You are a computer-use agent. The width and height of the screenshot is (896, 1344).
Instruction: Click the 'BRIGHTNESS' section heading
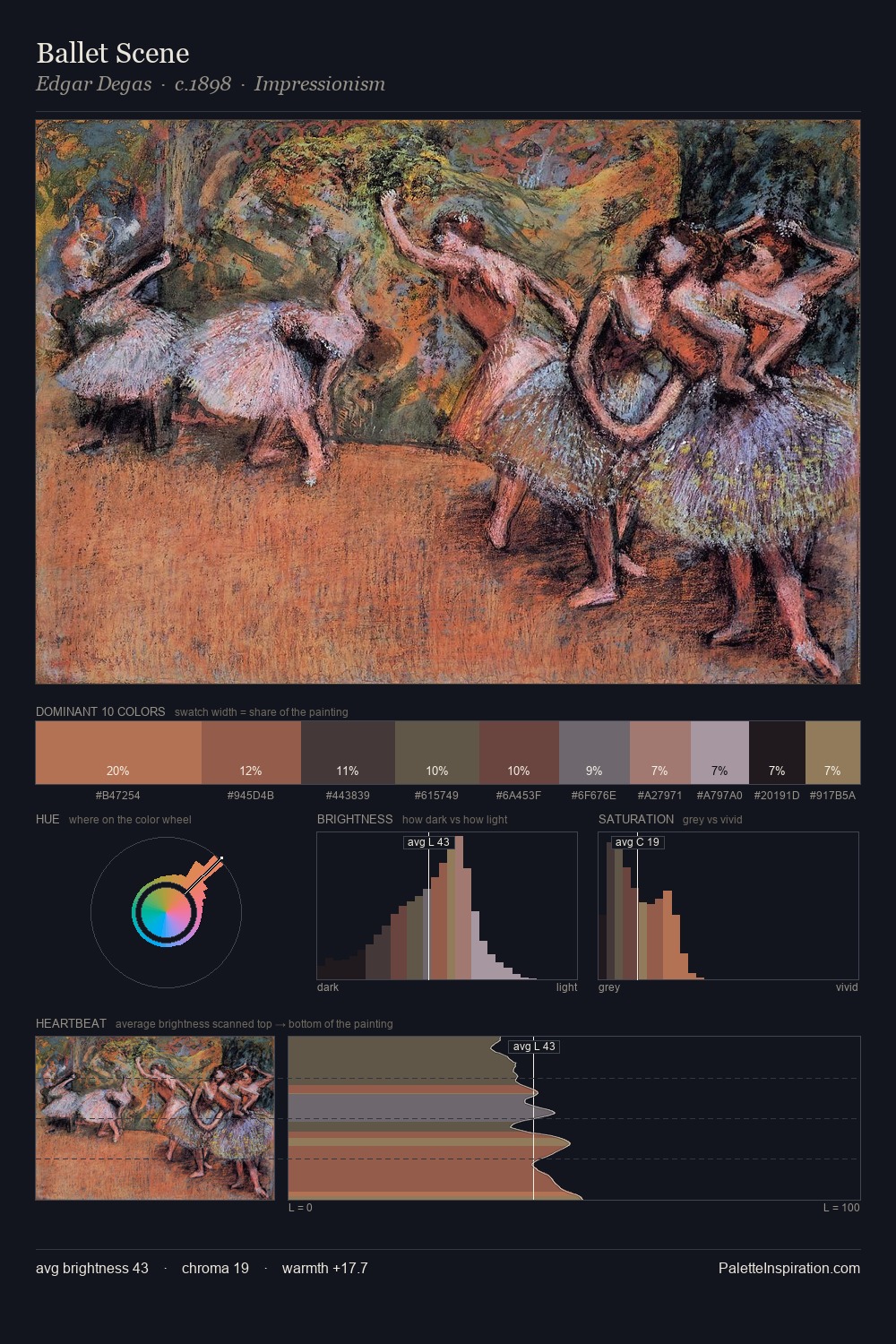click(355, 819)
